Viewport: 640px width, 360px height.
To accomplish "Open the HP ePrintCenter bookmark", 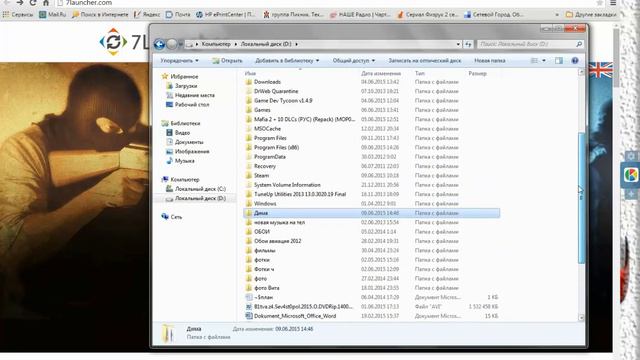I will click(225, 14).
